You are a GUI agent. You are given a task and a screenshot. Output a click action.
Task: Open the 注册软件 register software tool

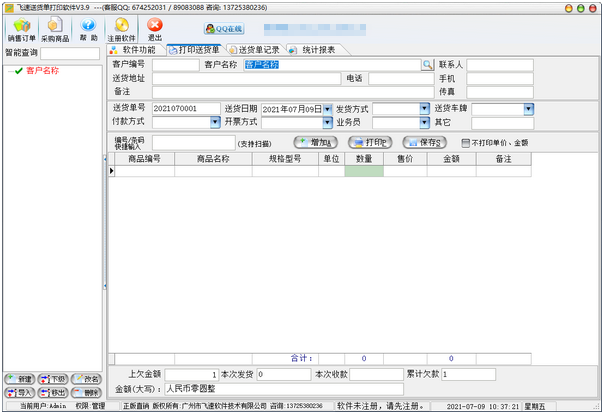coord(121,28)
